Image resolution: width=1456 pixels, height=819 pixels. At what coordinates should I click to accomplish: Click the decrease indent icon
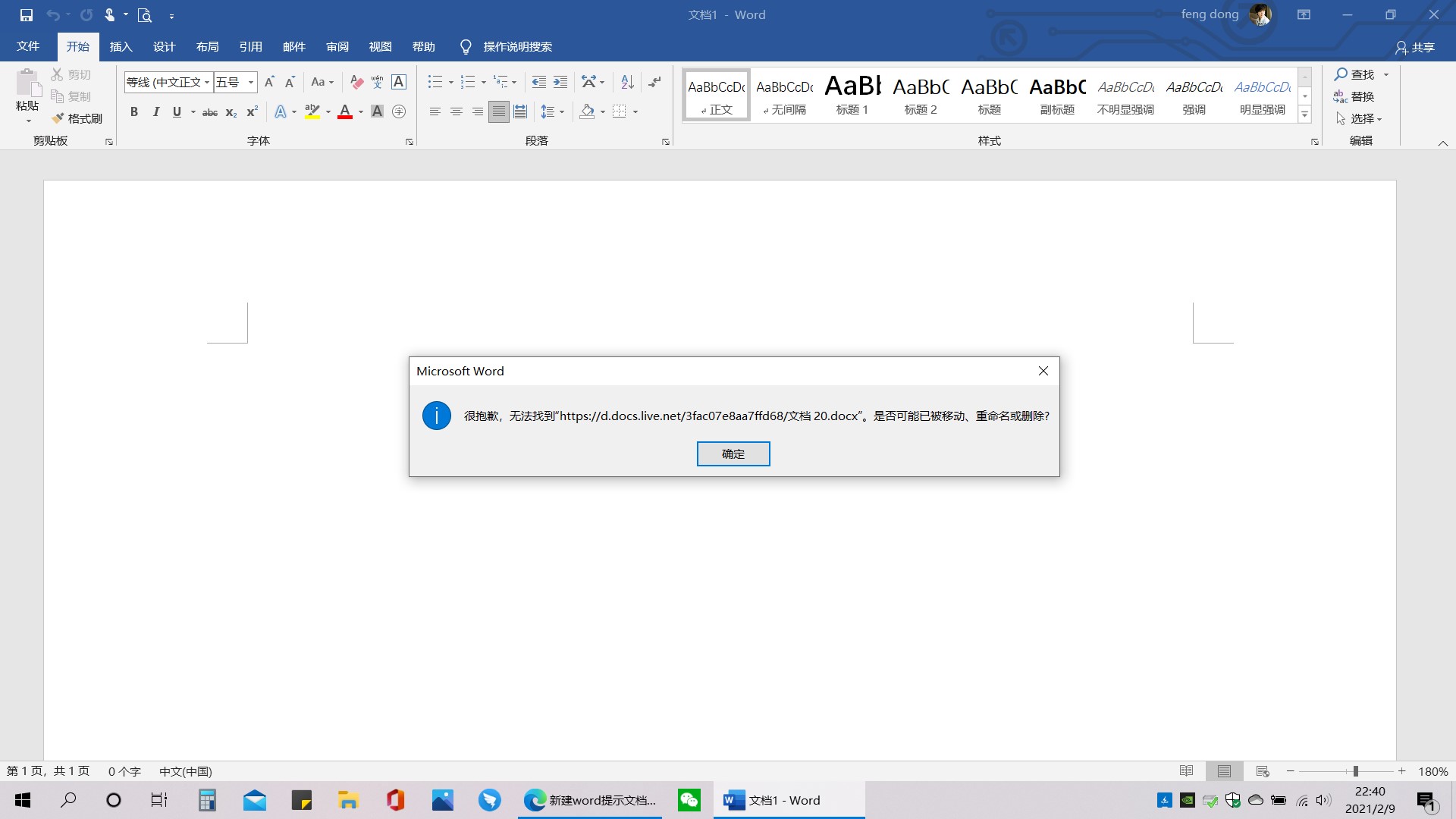(x=539, y=82)
